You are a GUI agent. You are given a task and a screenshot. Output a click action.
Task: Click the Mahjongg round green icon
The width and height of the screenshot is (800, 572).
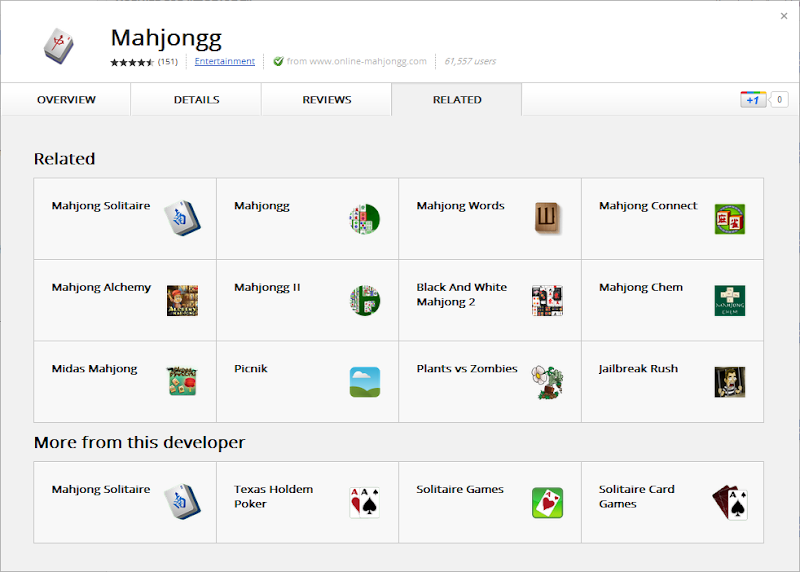(365, 219)
